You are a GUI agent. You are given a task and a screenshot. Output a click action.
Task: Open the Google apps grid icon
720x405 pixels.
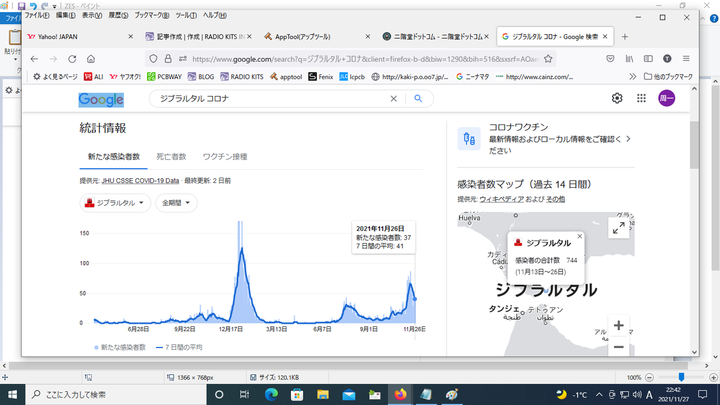641,98
